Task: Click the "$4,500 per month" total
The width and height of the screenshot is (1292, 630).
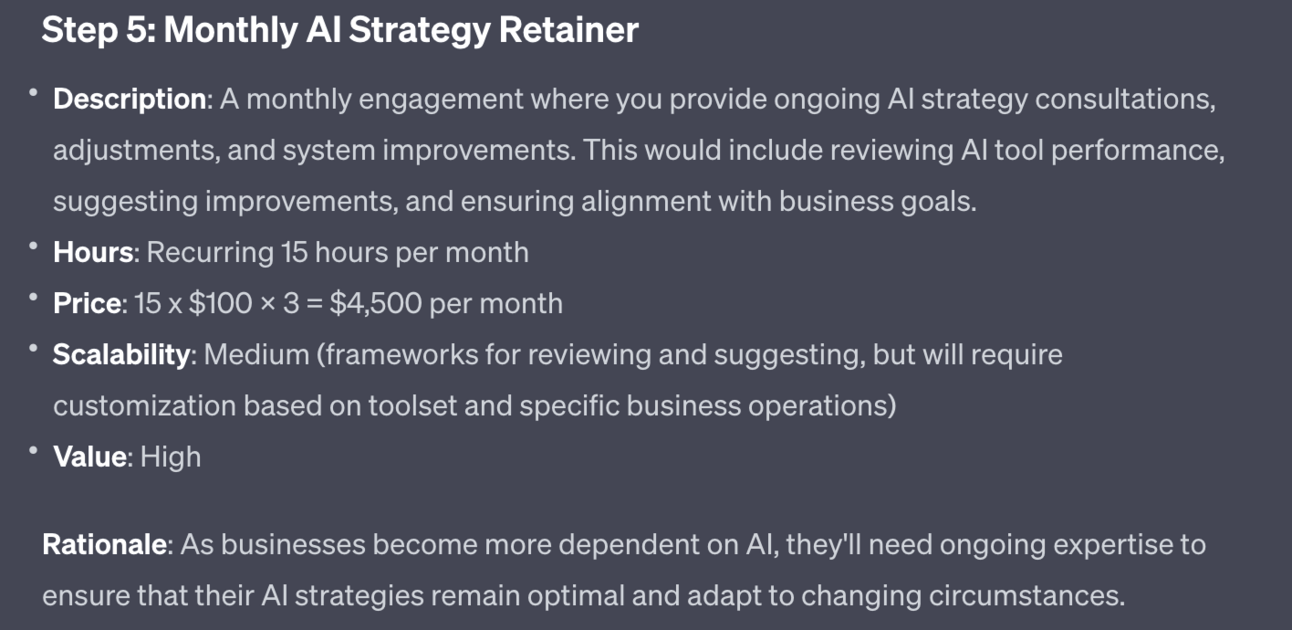Action: pyautogui.click(x=446, y=303)
